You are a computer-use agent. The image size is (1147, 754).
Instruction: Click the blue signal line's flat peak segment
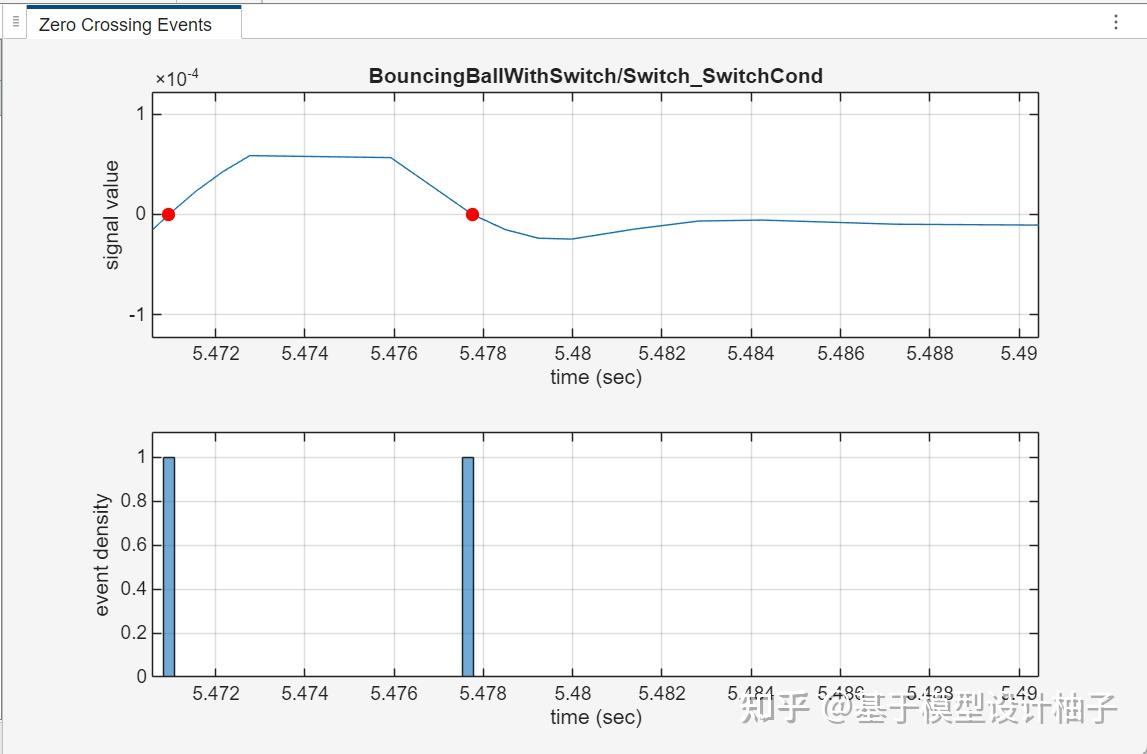(320, 157)
